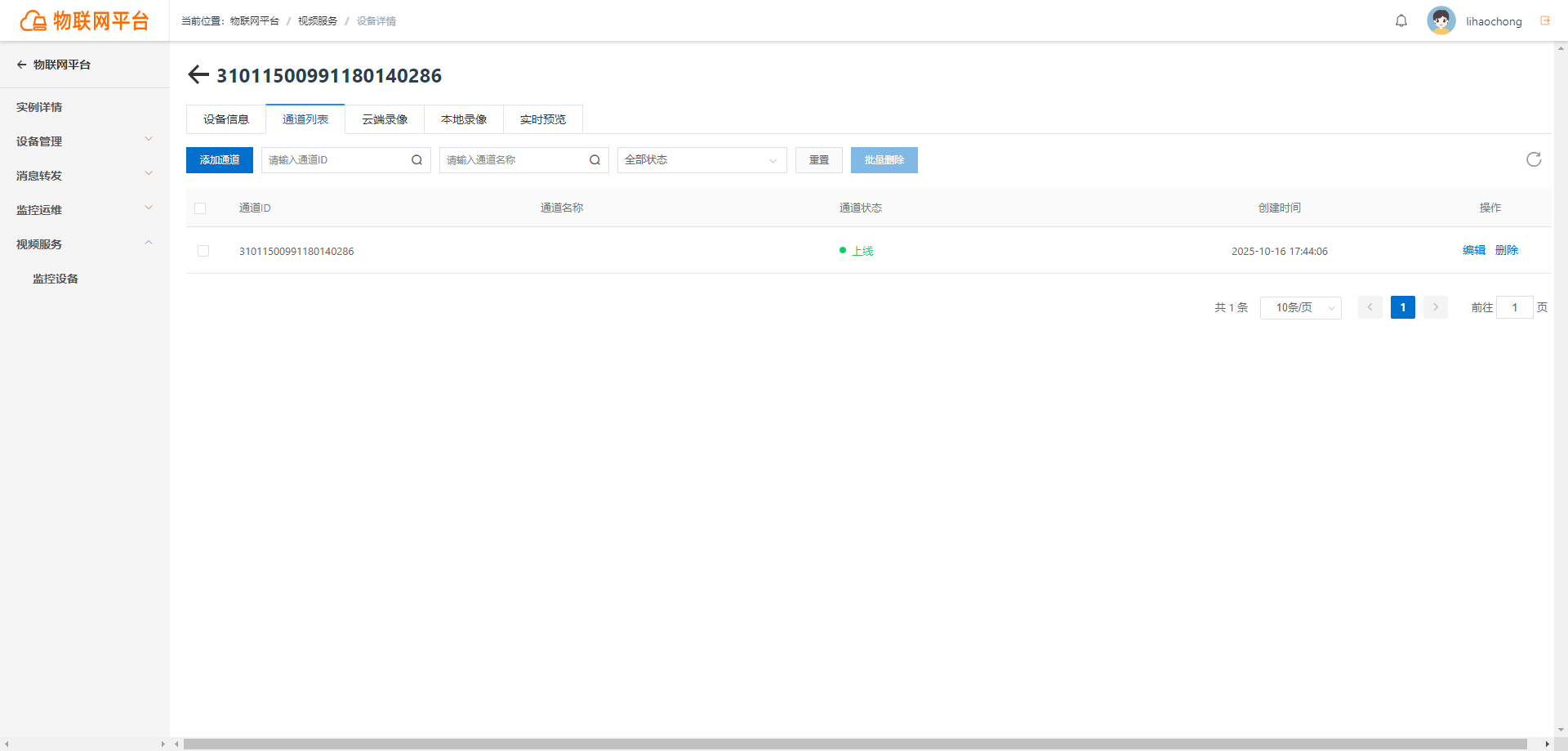Click the user avatar picture

[1441, 20]
